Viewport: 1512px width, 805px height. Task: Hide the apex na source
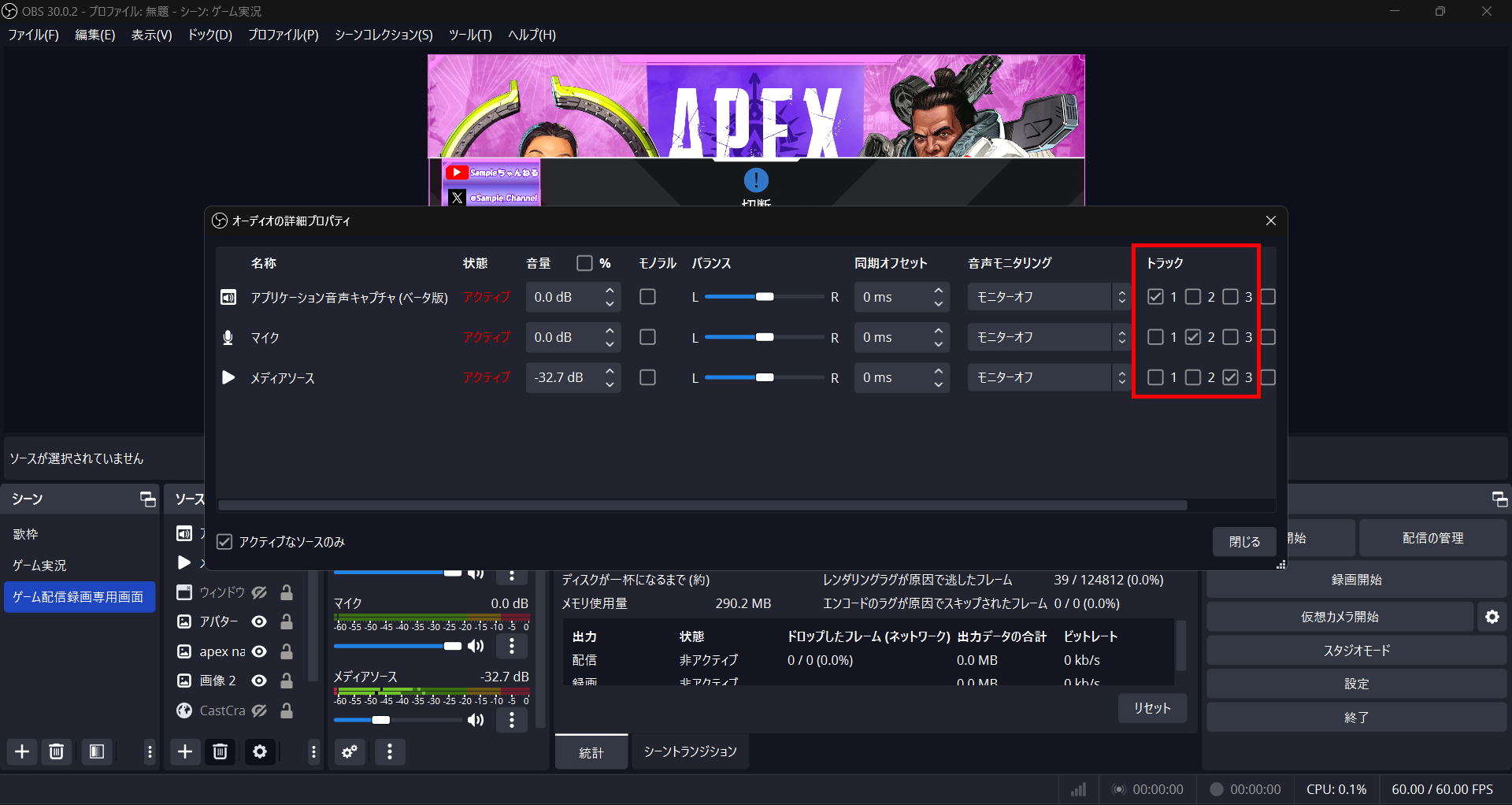[x=259, y=651]
